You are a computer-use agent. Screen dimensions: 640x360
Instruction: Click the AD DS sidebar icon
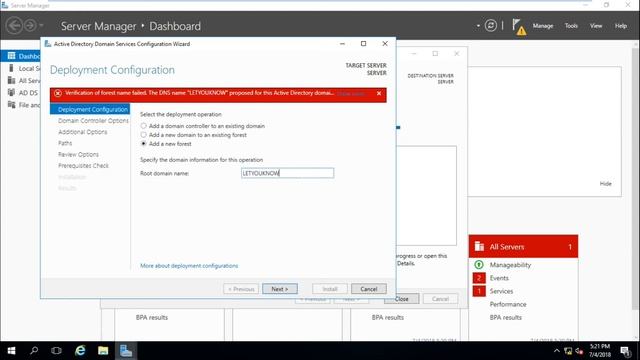coord(11,93)
